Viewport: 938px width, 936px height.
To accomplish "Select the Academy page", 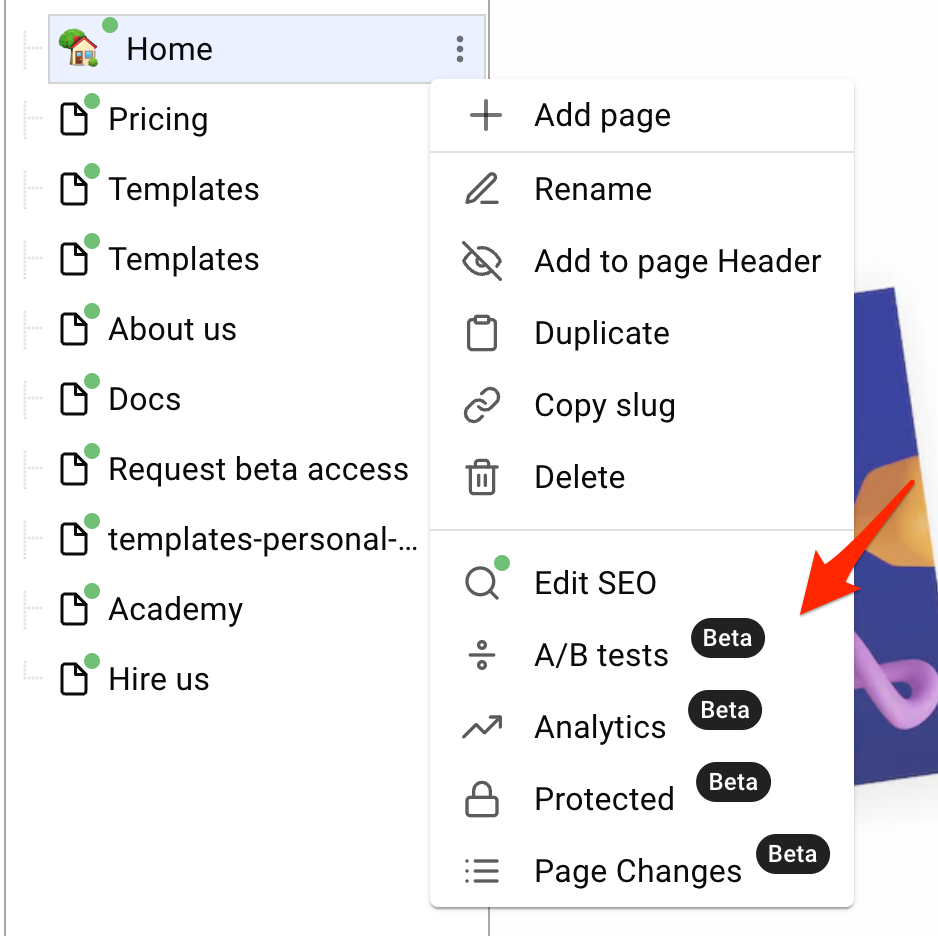I will tap(176, 609).
